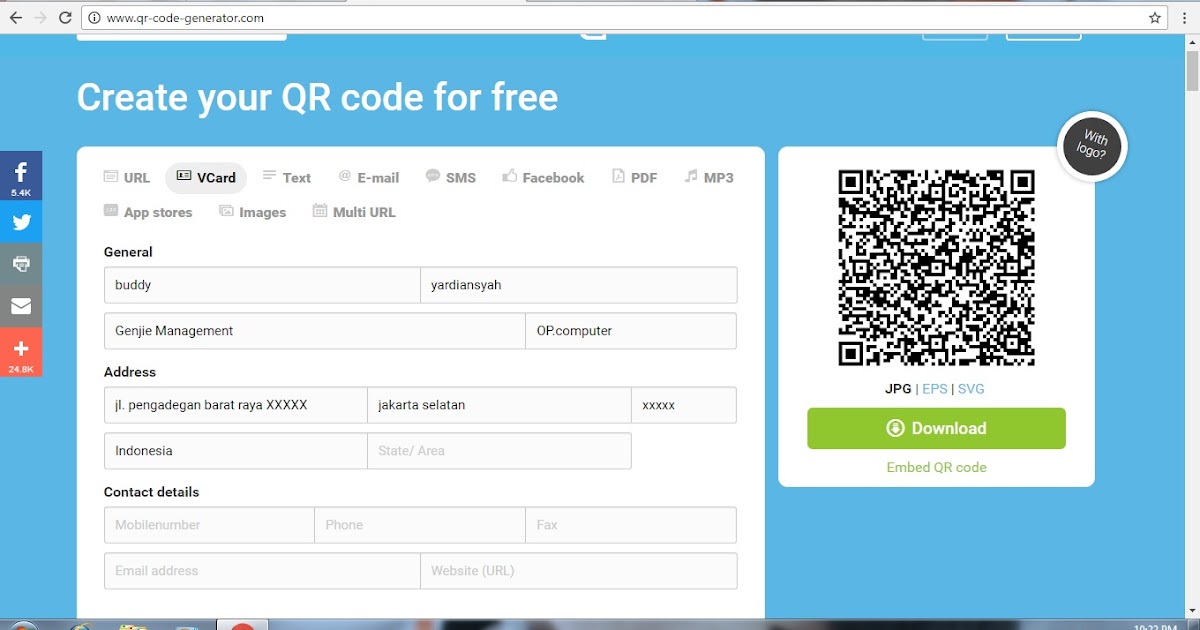Click the site info icon in address bar
The height and width of the screenshot is (630, 1200).
pos(94,18)
